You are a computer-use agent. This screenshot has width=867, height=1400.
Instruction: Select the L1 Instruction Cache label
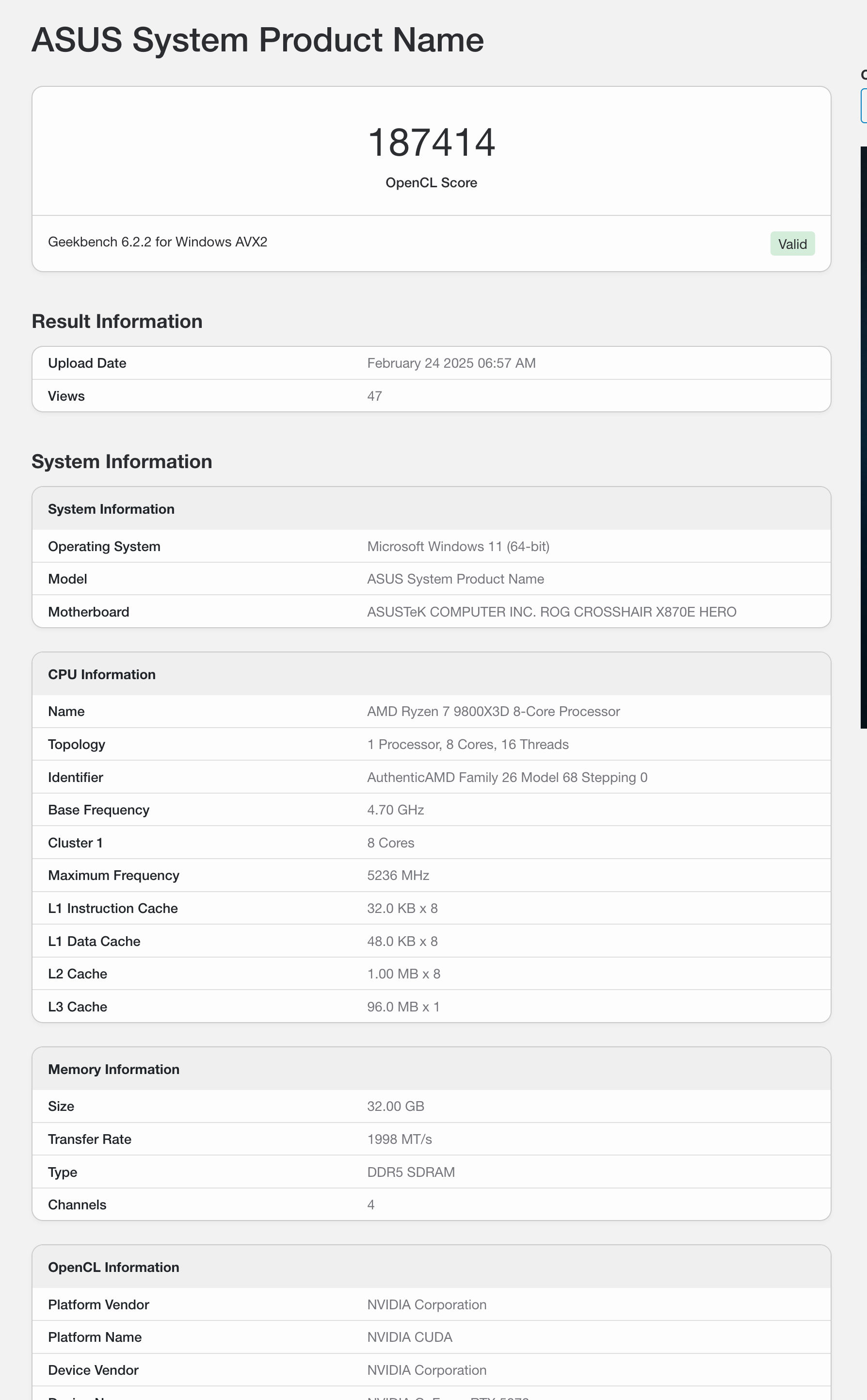click(x=113, y=909)
